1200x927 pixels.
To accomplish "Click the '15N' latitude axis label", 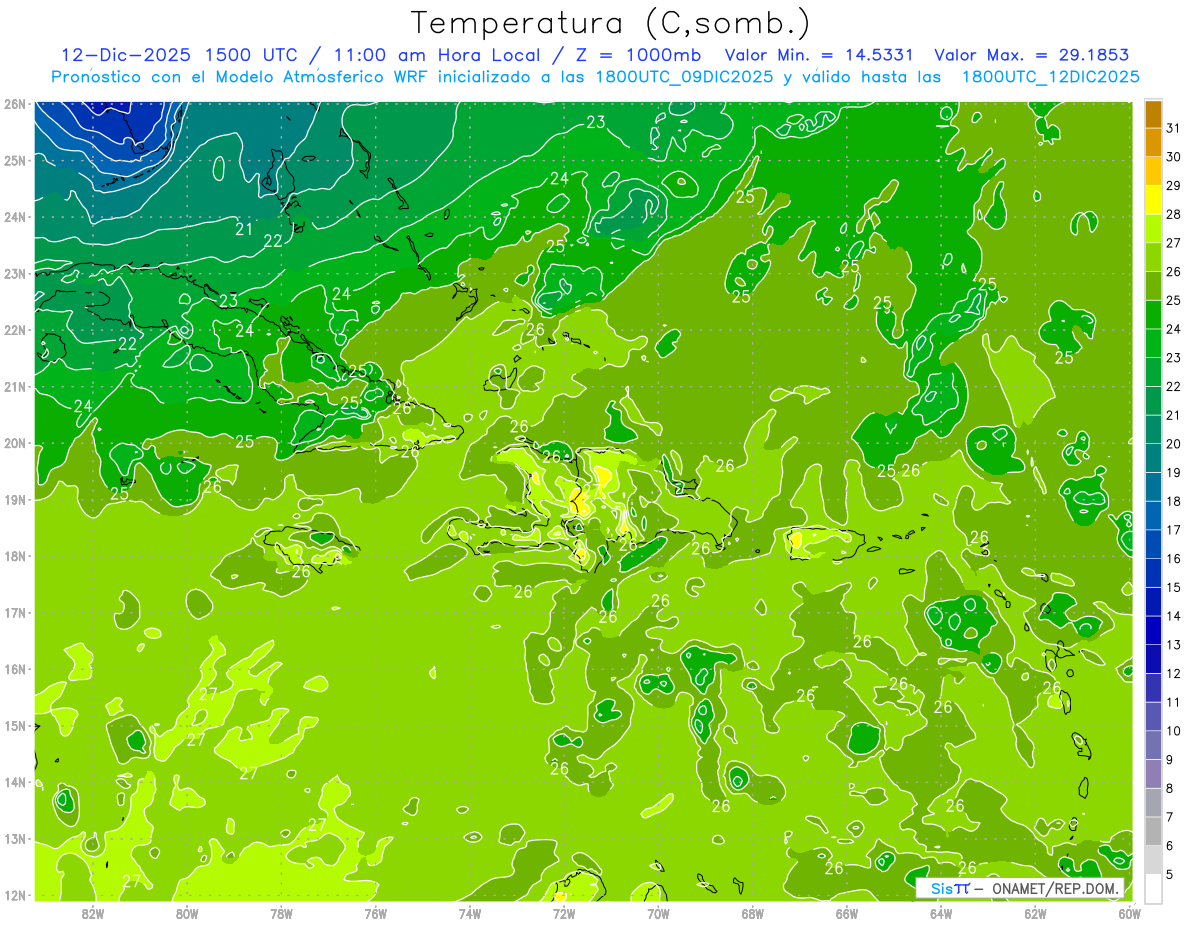I will pos(15,725).
